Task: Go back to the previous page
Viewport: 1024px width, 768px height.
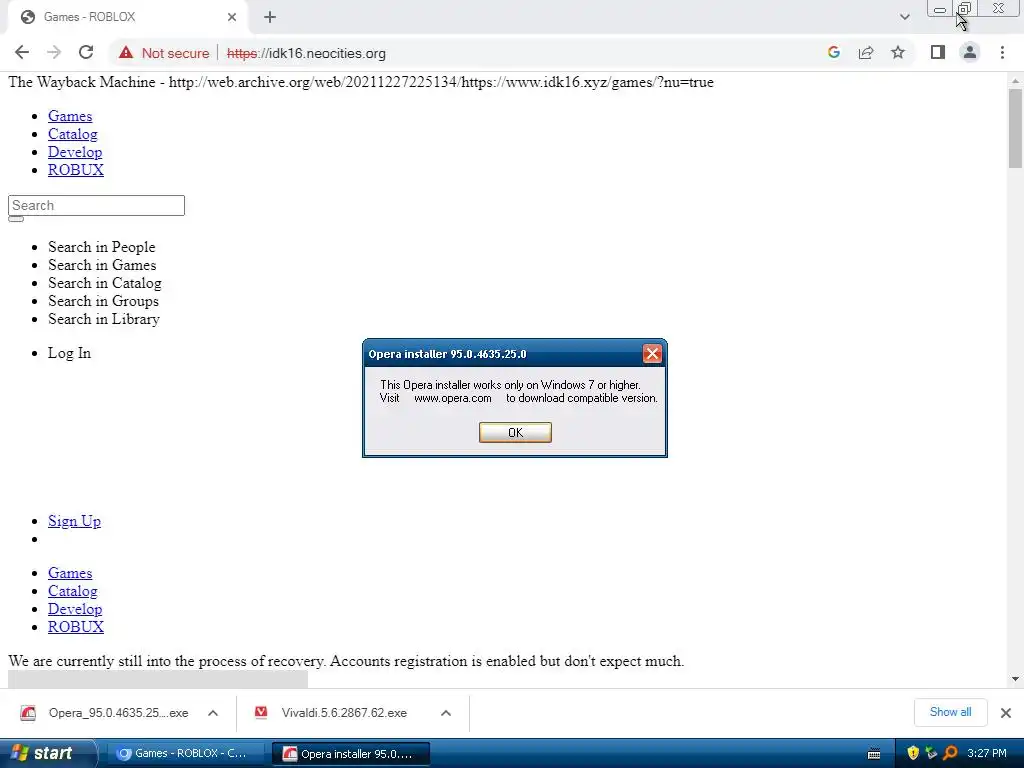Action: pyautogui.click(x=22, y=53)
